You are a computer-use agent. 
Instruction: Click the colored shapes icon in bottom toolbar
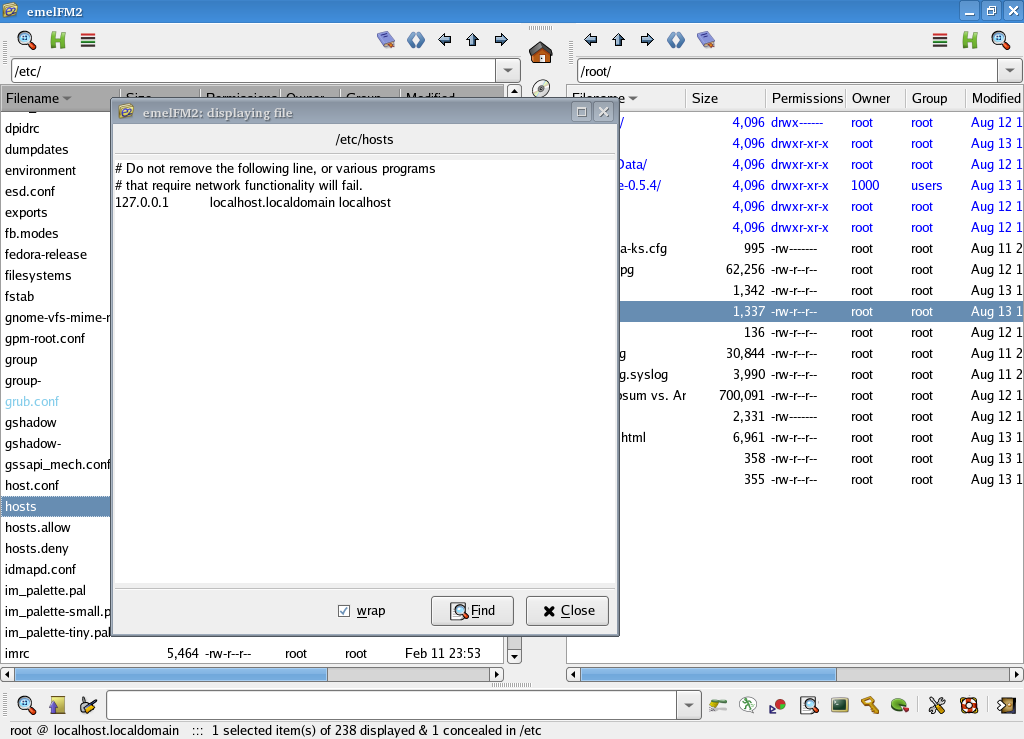[778, 706]
